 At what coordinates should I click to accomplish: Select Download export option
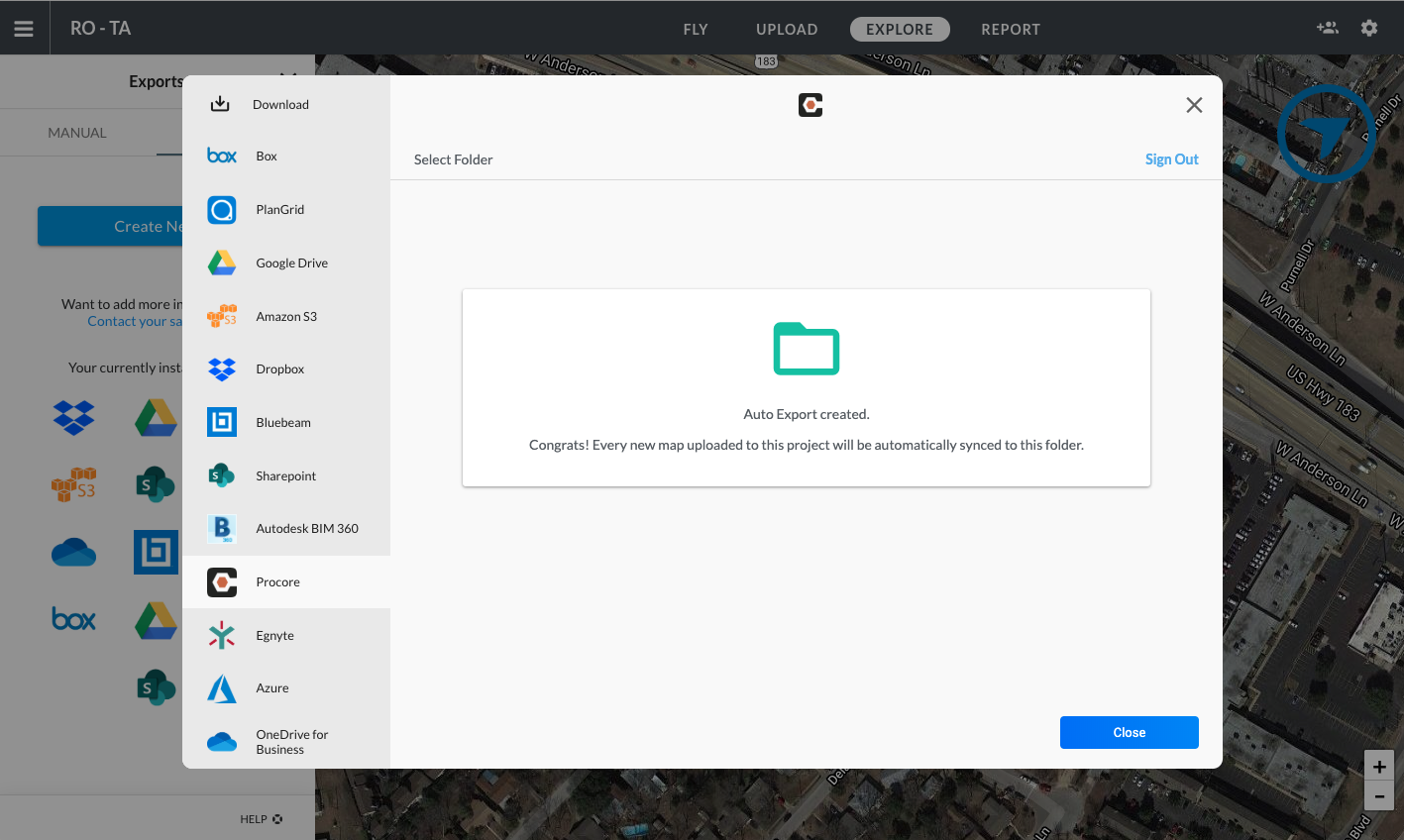(x=286, y=104)
